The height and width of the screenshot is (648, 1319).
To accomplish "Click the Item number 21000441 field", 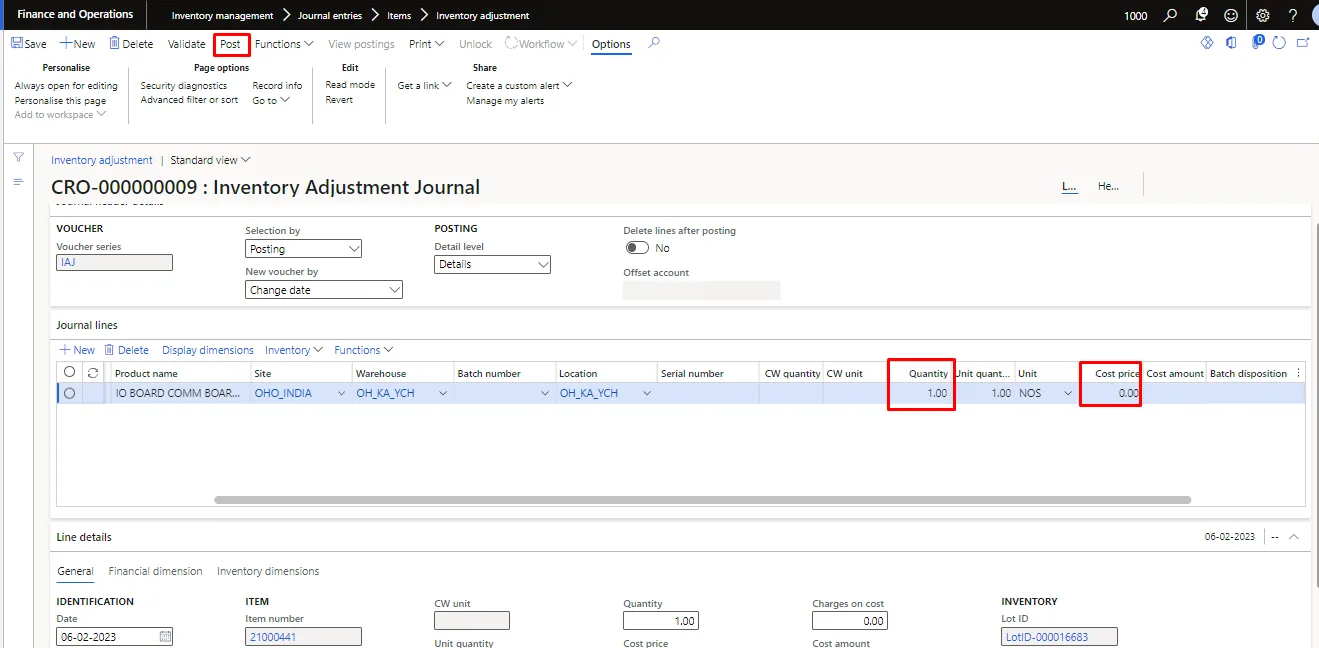I will pyautogui.click(x=303, y=636).
